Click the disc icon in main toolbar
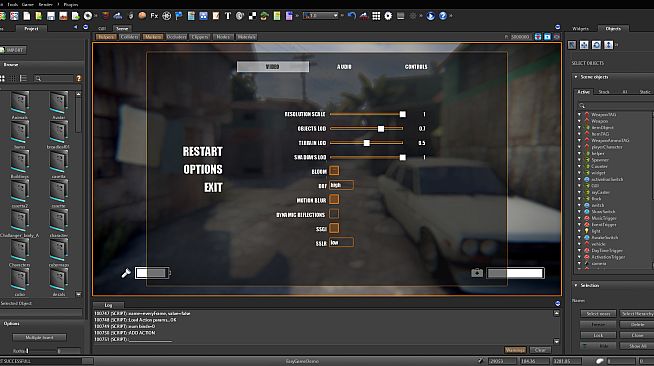Screen dimensions: 654x366 (88, 16)
